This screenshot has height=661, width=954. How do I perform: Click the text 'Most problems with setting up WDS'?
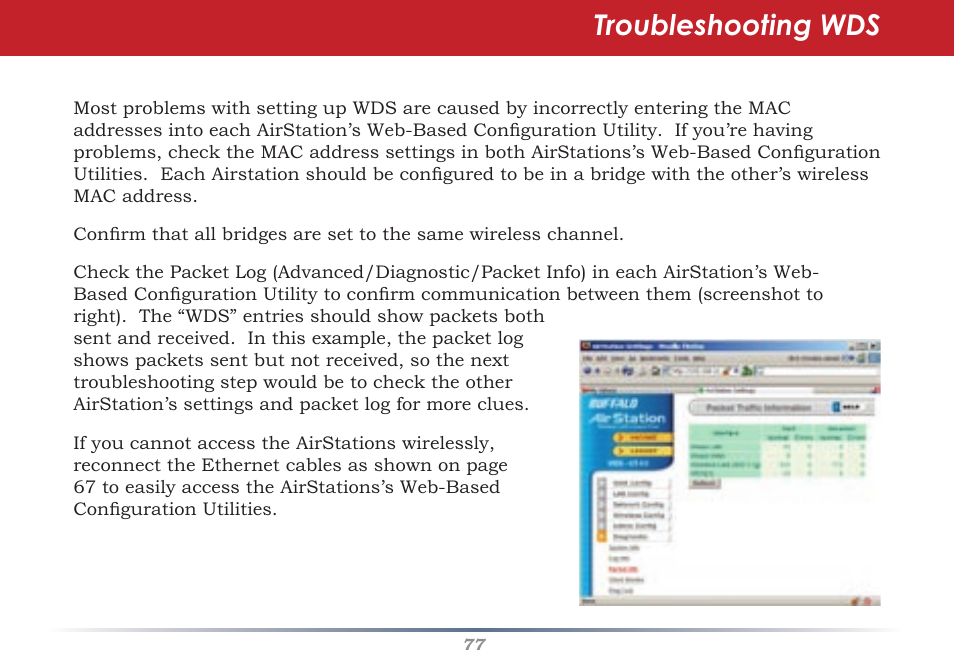[235, 108]
